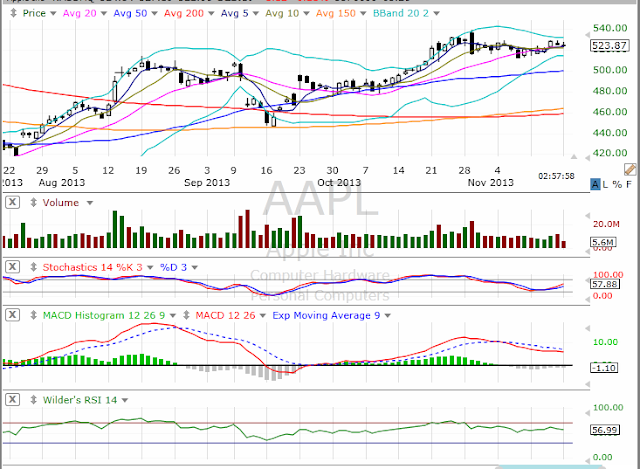Open the Price dropdown arrow
Viewport: 640px width, 469px height.
point(53,14)
